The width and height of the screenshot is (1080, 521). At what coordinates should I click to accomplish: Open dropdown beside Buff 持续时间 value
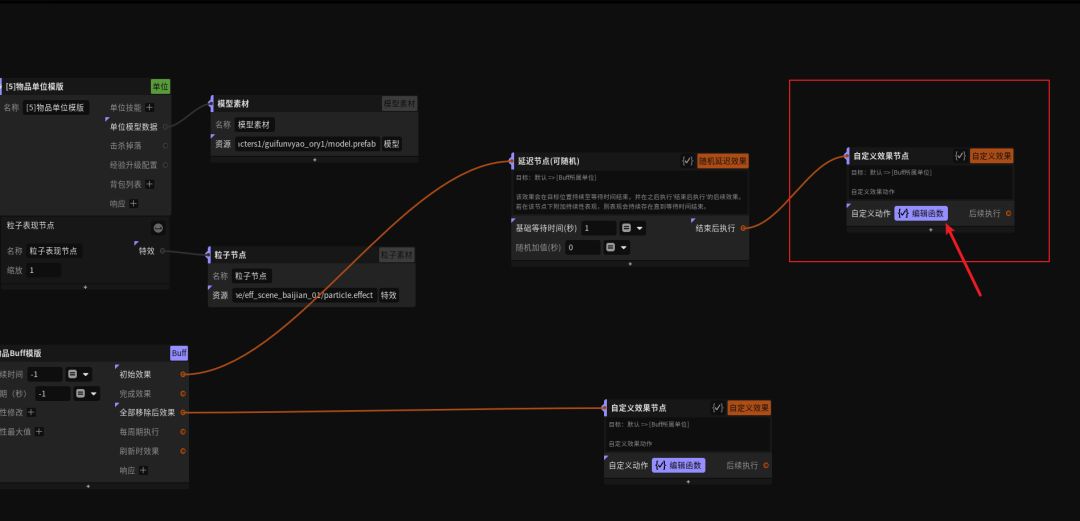[x=79, y=374]
